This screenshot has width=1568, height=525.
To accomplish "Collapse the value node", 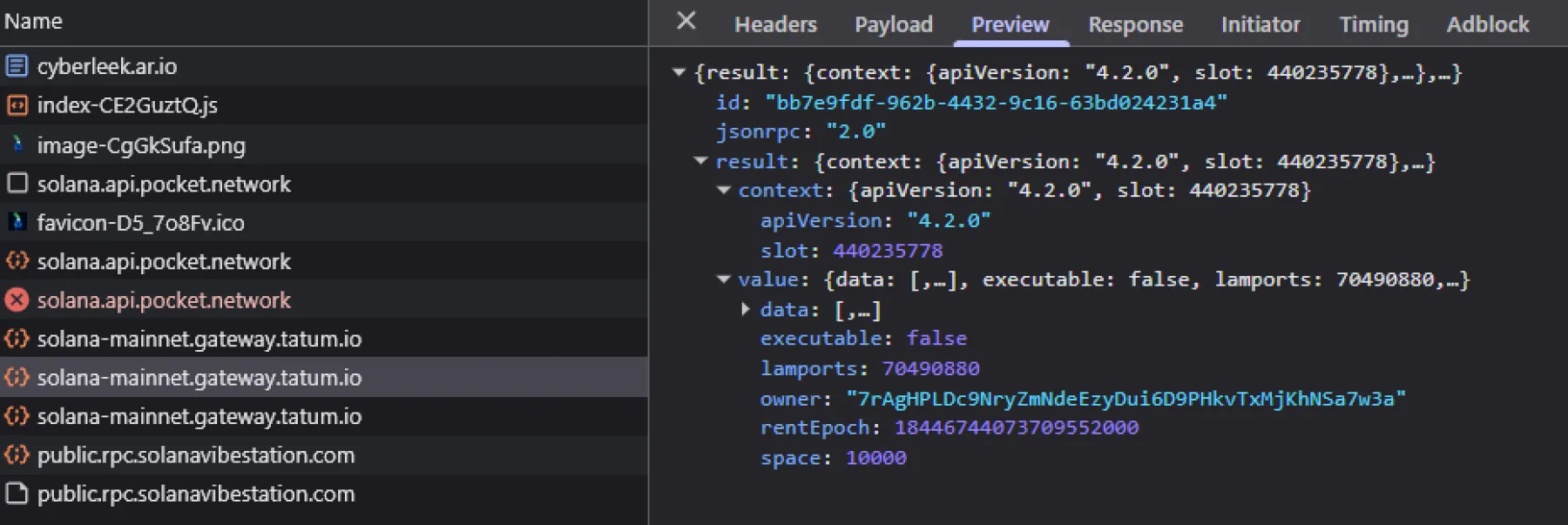I will click(723, 279).
